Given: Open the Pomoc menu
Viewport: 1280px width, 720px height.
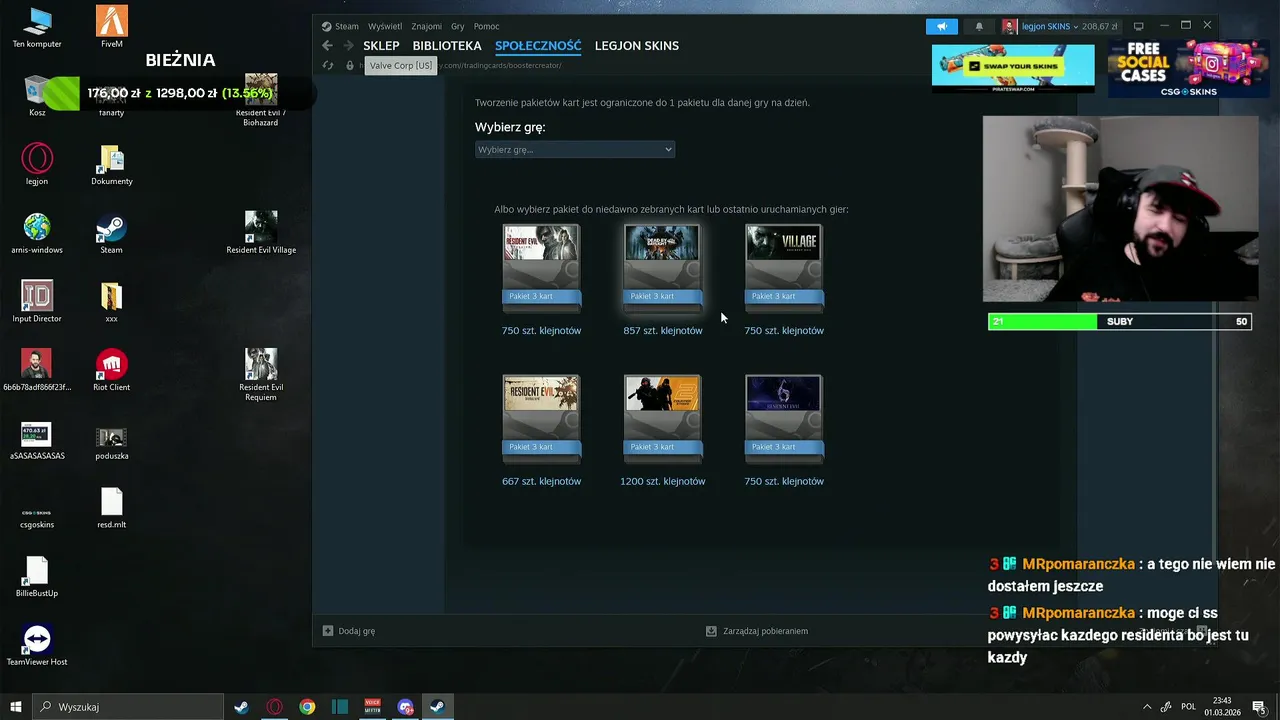Looking at the screenshot, I should point(486,26).
